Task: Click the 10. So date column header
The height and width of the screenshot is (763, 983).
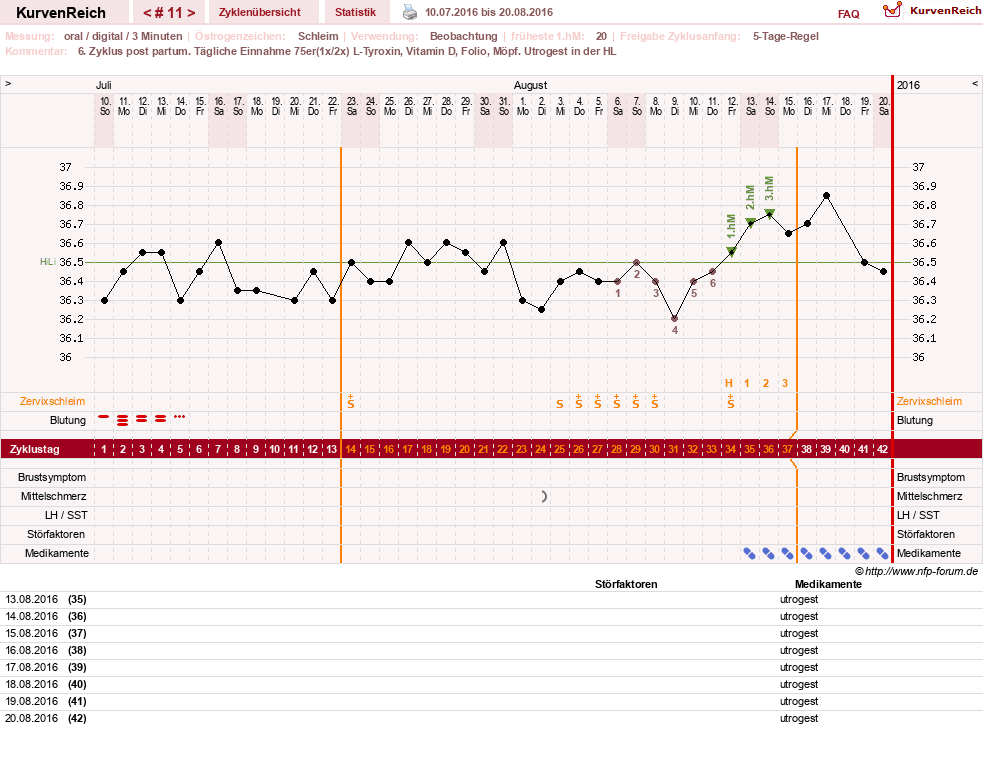Action: click(x=105, y=106)
